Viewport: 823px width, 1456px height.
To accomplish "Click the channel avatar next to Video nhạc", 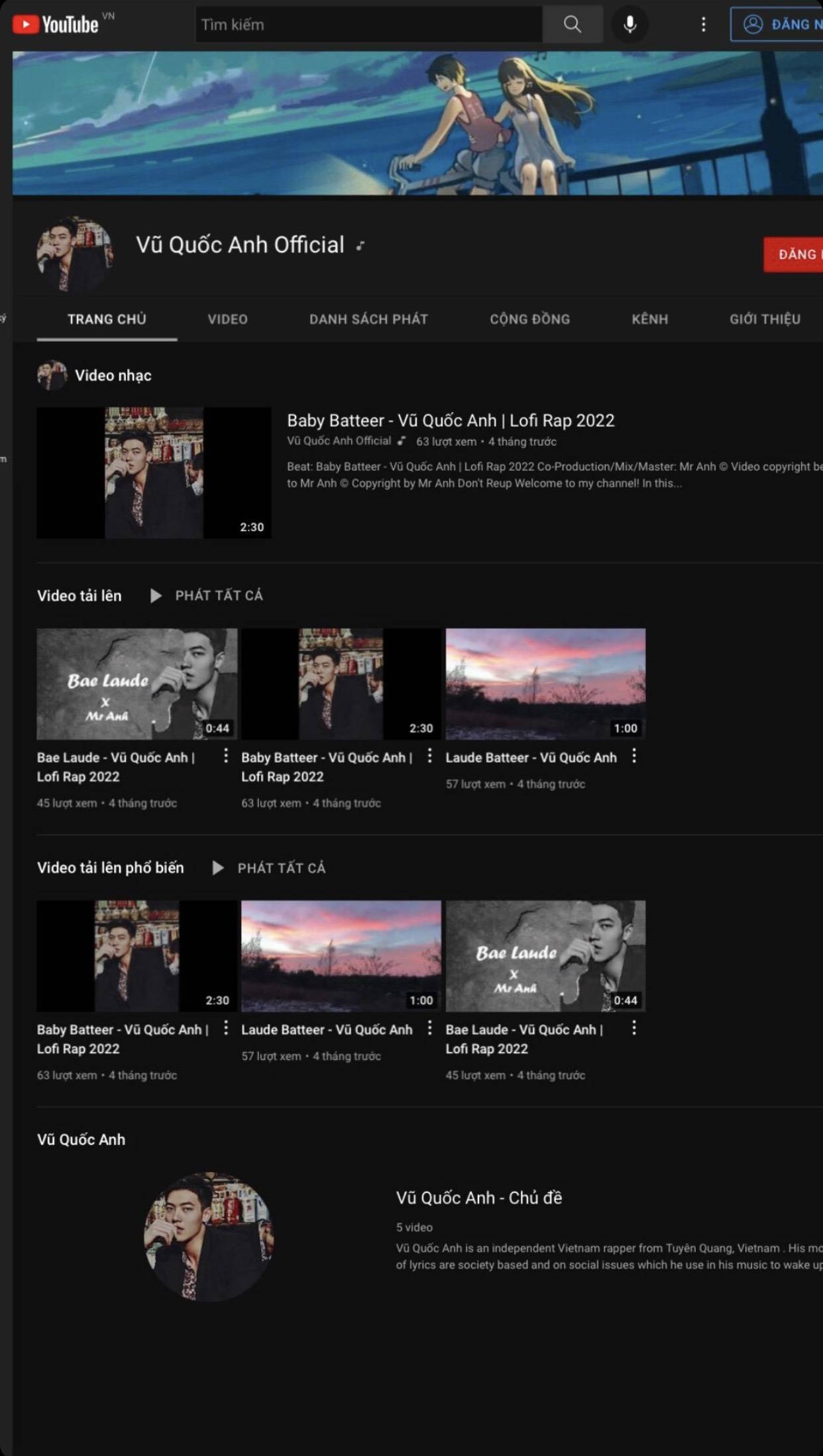I will click(x=52, y=375).
